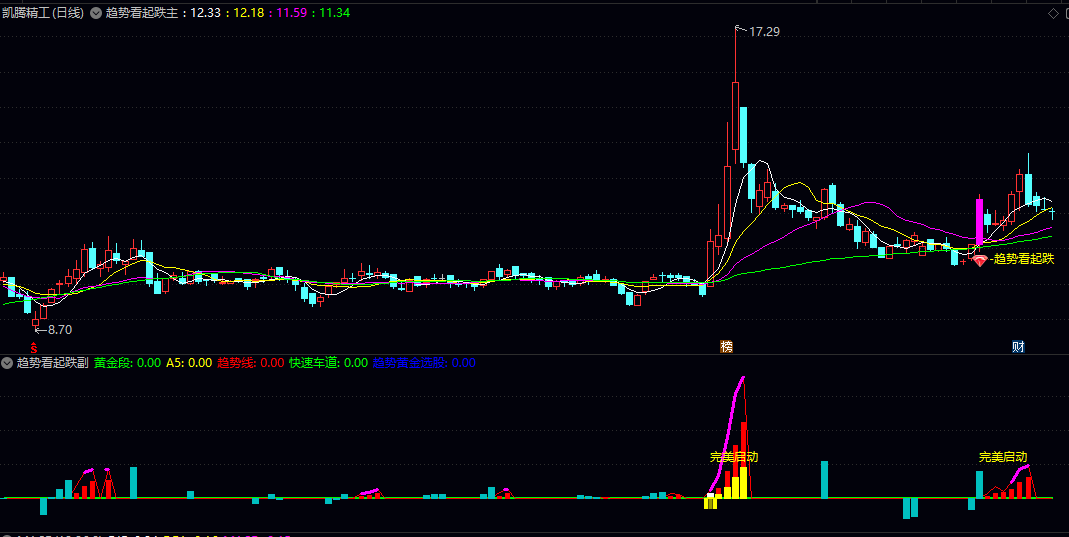Screen dimensions: 1069x537
Task: Click the 凯腾精工(日线) stock title
Action: click(x=43, y=13)
